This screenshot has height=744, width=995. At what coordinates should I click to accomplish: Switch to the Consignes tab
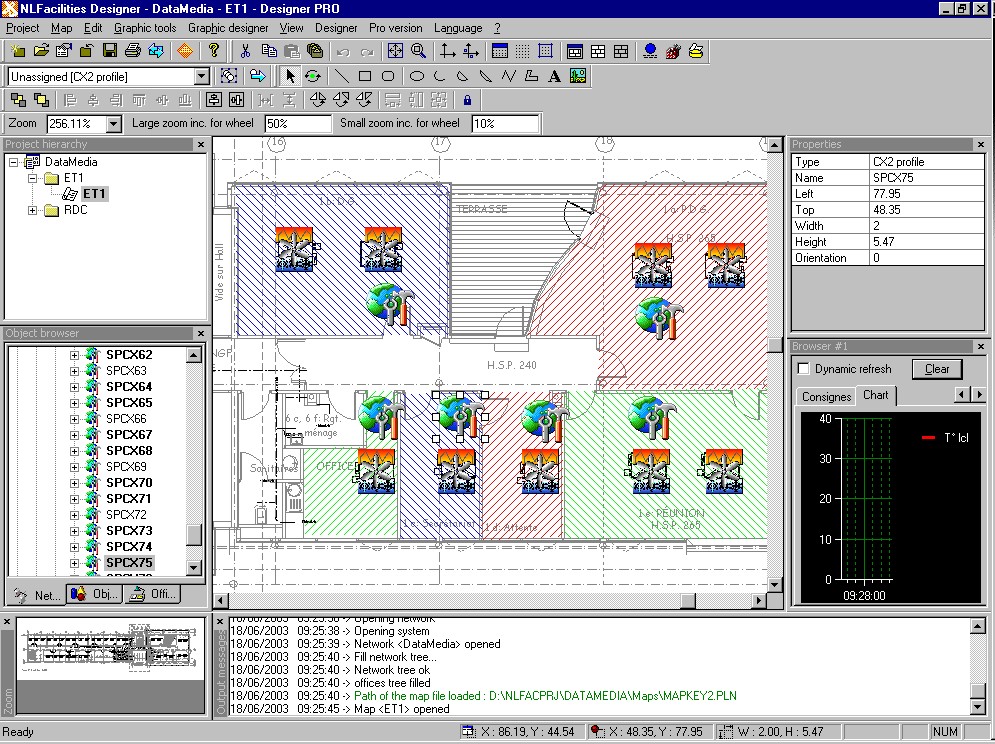coord(826,396)
